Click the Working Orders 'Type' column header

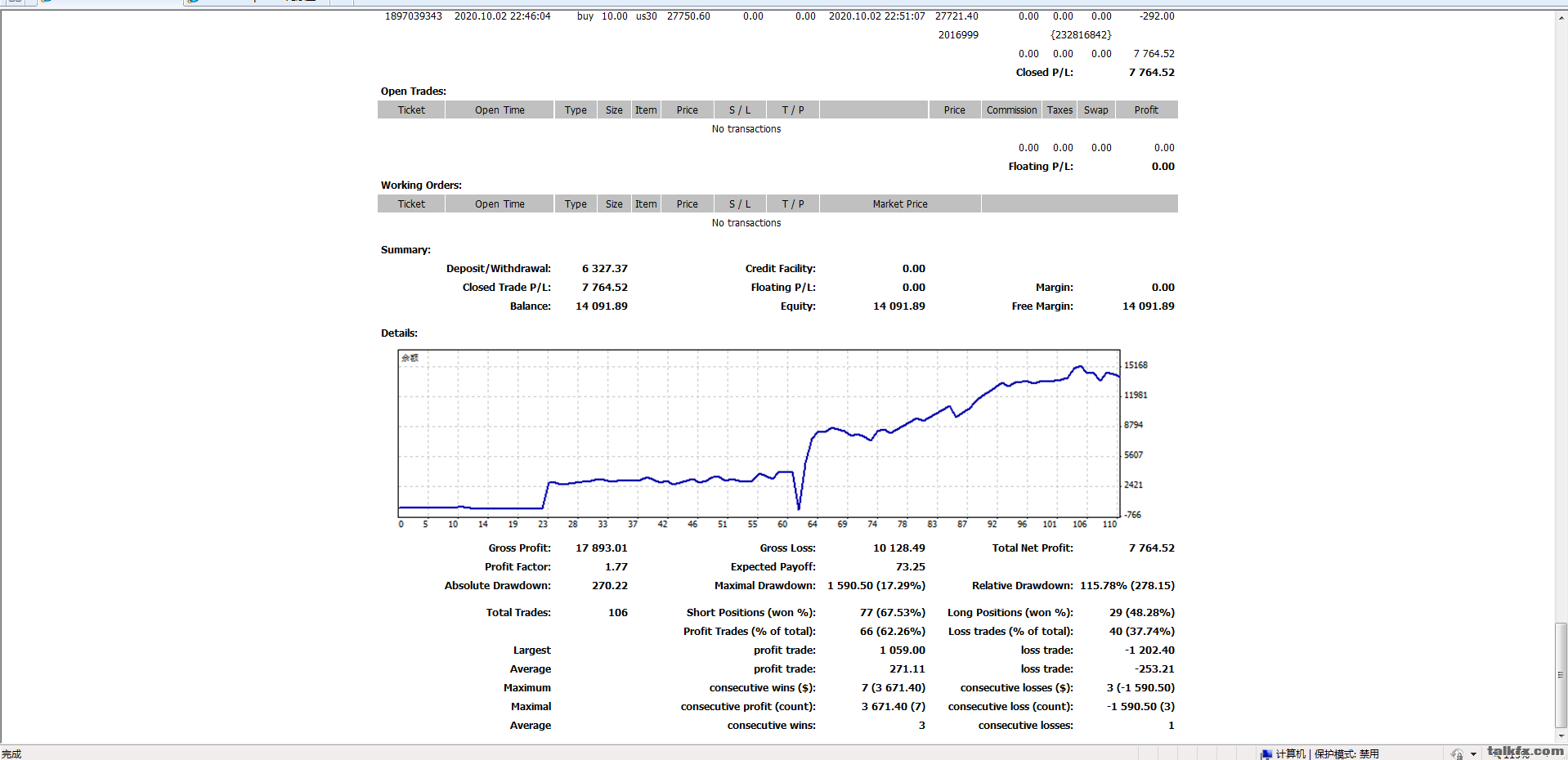coord(576,204)
